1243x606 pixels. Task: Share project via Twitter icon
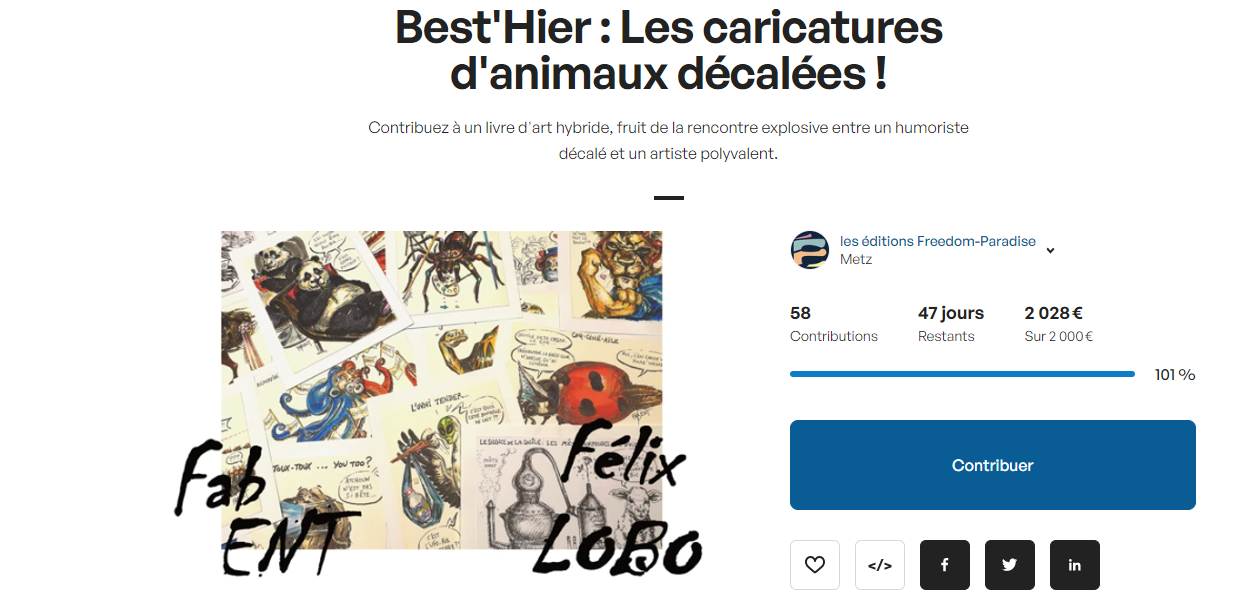pos(1010,565)
